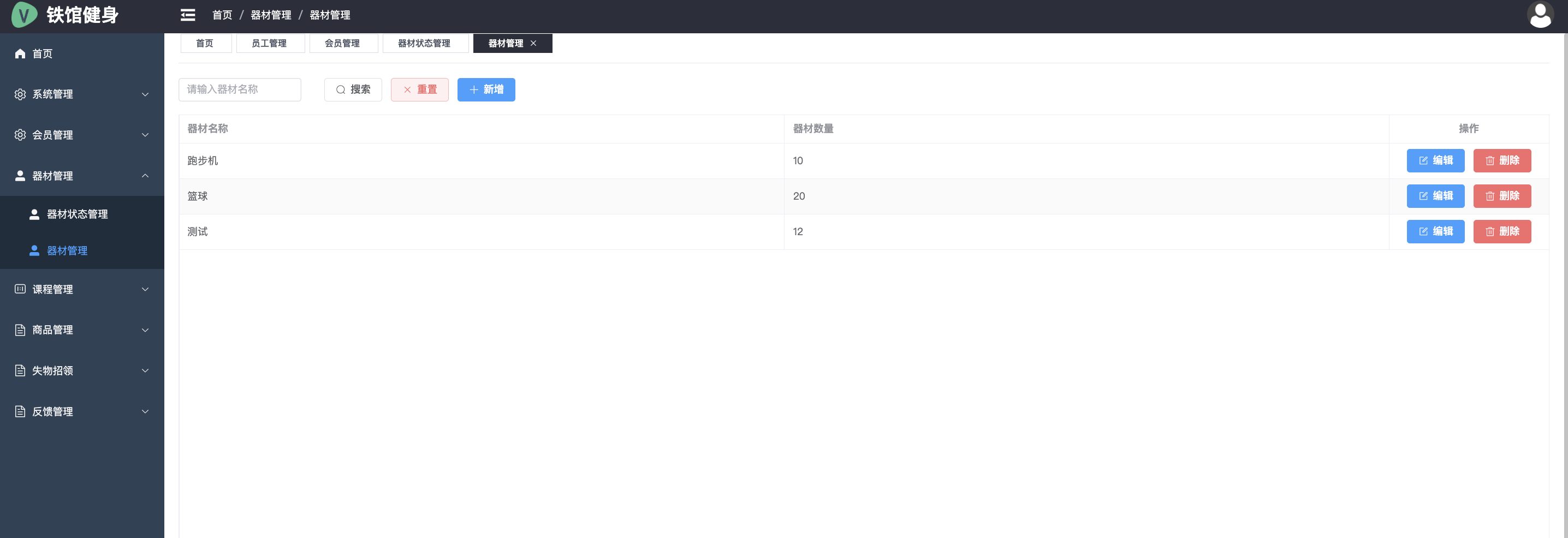Close the active 器材管理 tab
Image resolution: width=1568 pixels, height=538 pixels.
[533, 43]
